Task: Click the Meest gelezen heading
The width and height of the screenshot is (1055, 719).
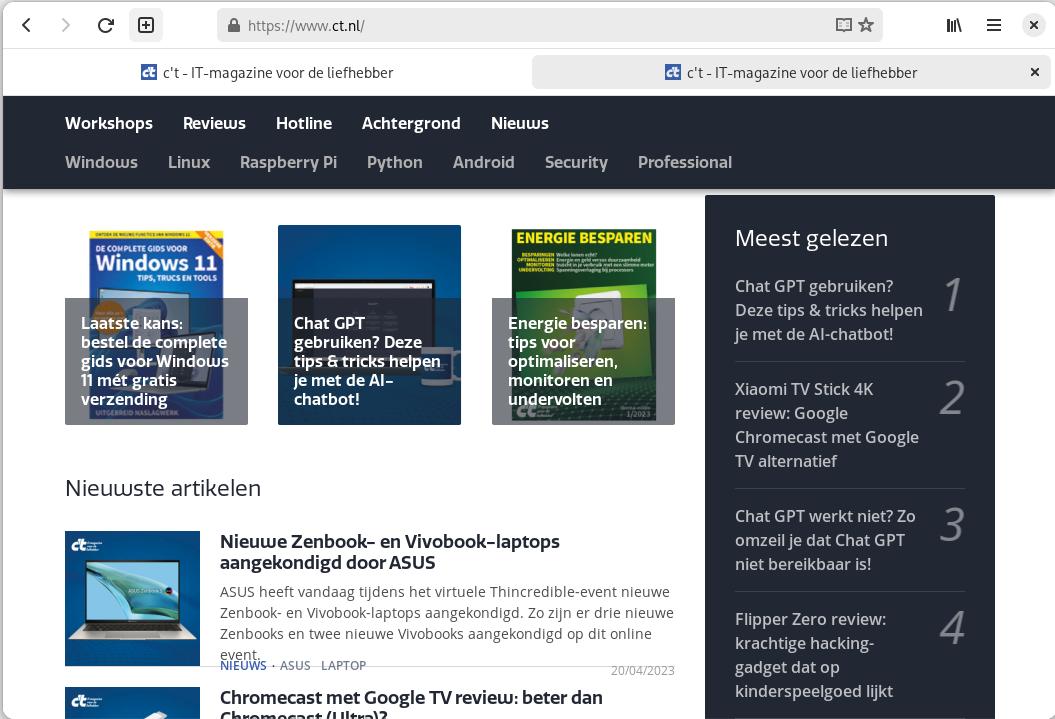Action: pyautogui.click(x=811, y=238)
